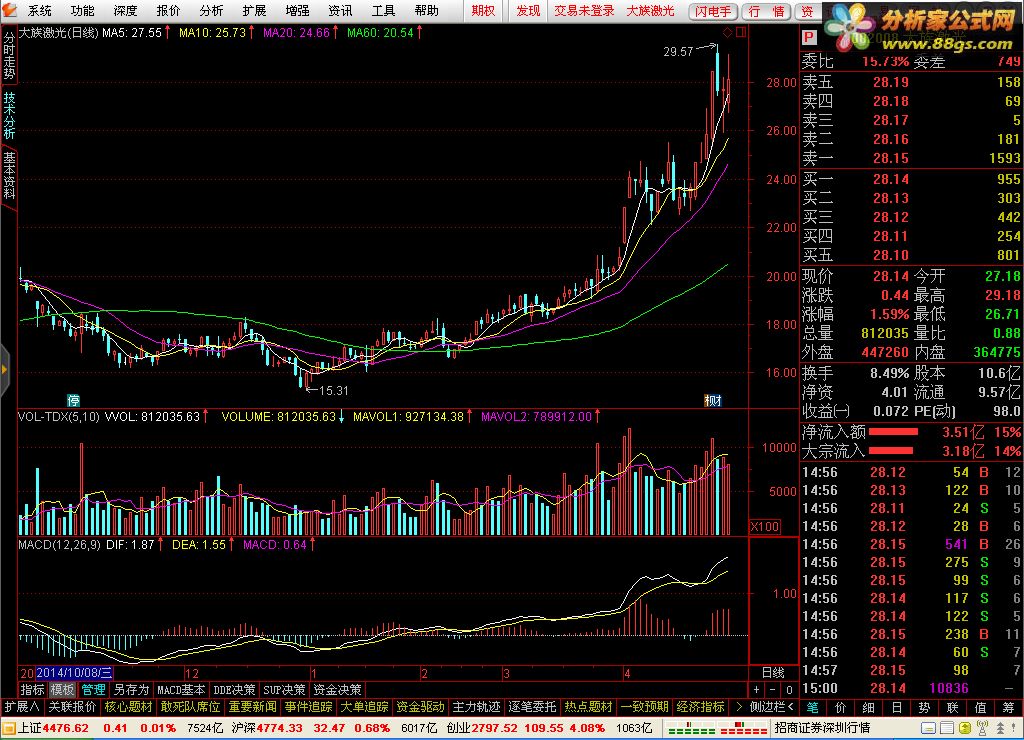The width and height of the screenshot is (1024, 740).
Task: Open the 系统 menu
Action: (x=39, y=10)
